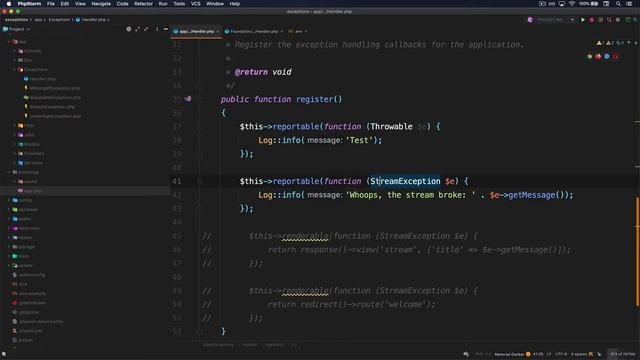640x360 pixels.
Task: Hide the Project tool window
Action: click(165, 29)
